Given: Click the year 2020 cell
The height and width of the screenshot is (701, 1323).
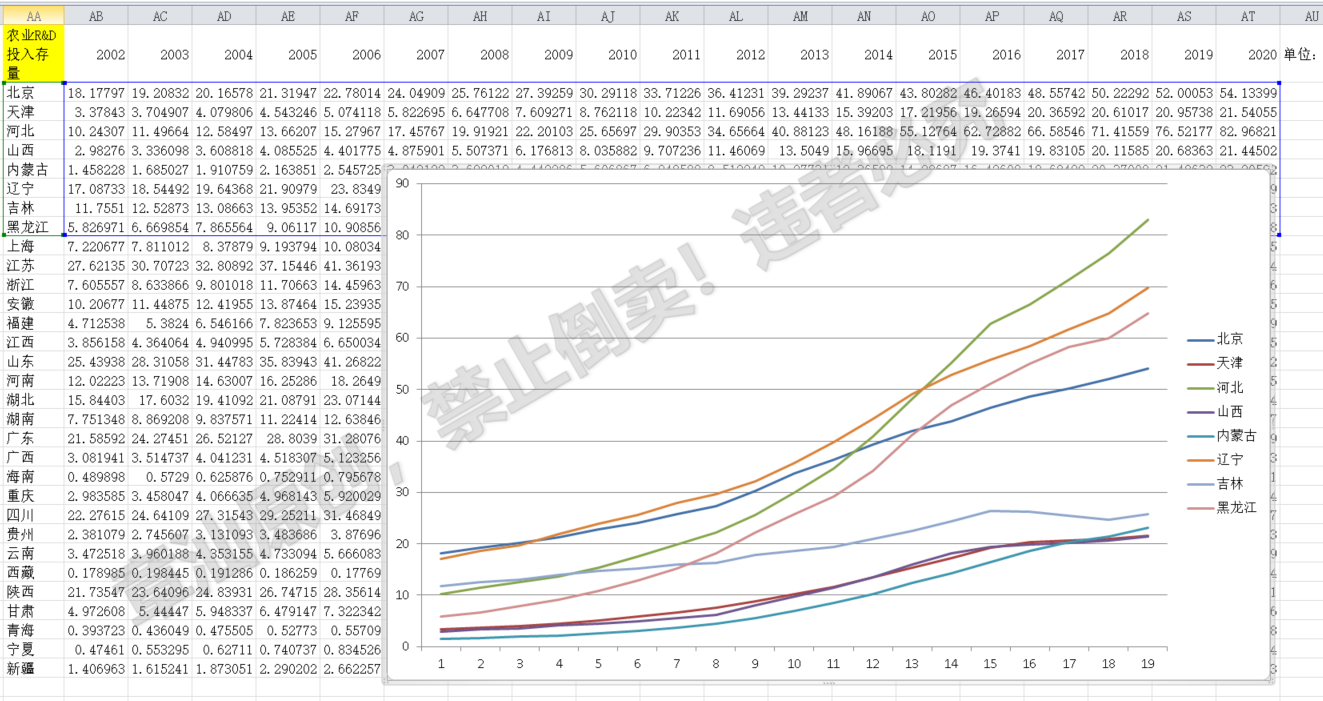Looking at the screenshot, I should (1248, 54).
